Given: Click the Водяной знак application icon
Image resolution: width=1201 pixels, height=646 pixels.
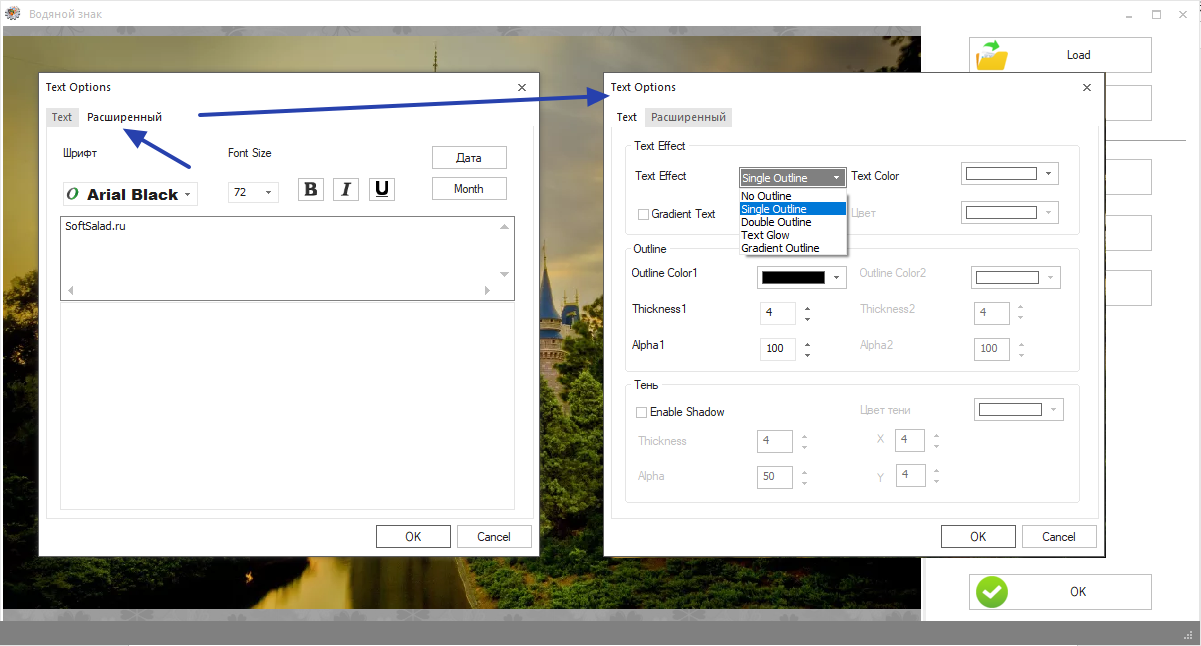Looking at the screenshot, I should pyautogui.click(x=13, y=14).
